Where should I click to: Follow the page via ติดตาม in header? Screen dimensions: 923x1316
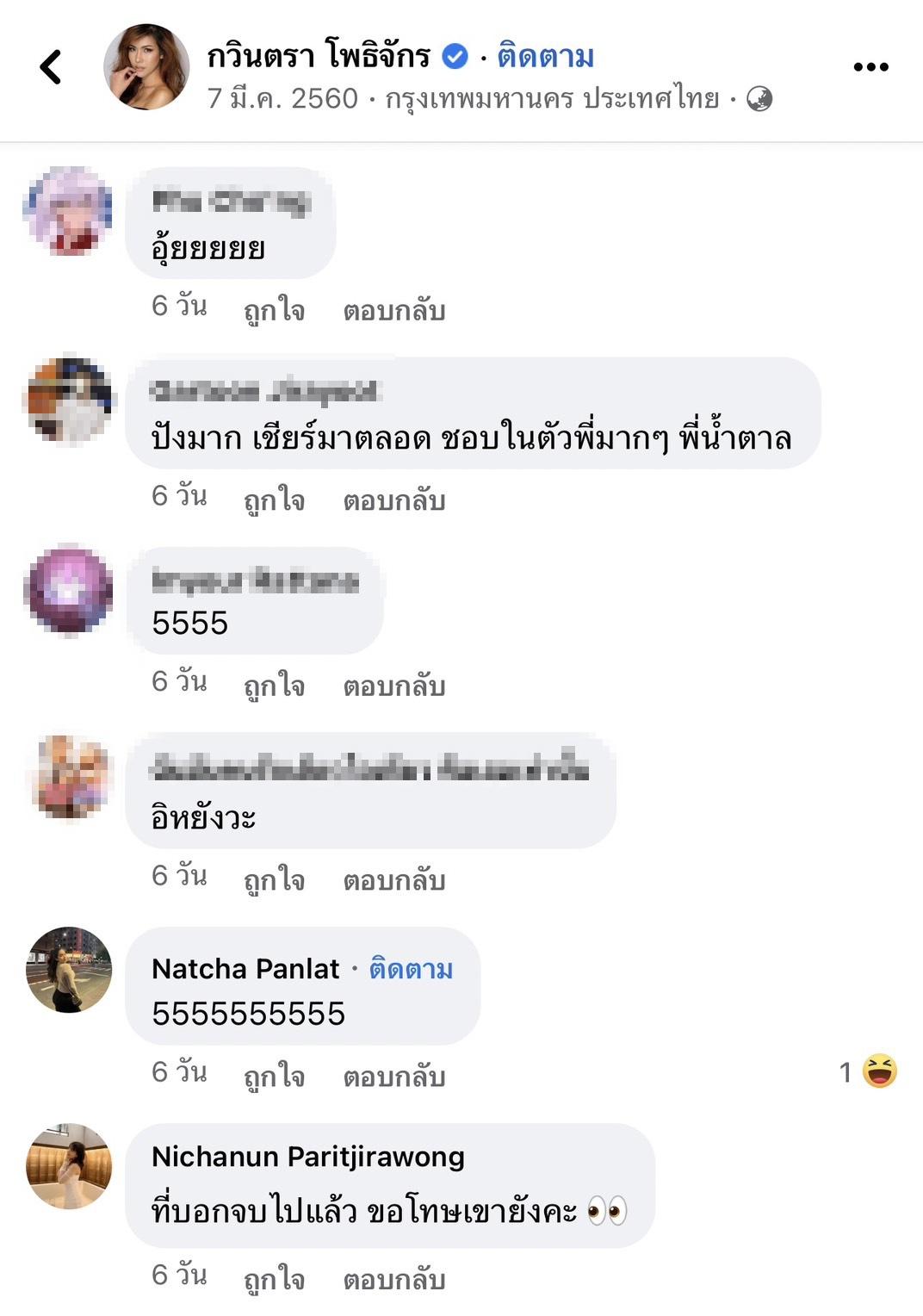[x=546, y=57]
